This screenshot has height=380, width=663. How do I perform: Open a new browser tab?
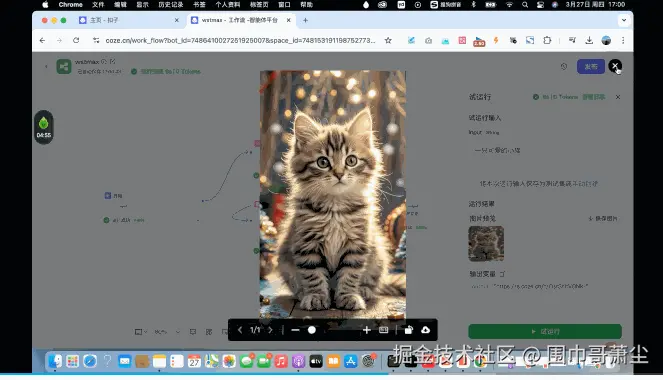click(x=305, y=20)
